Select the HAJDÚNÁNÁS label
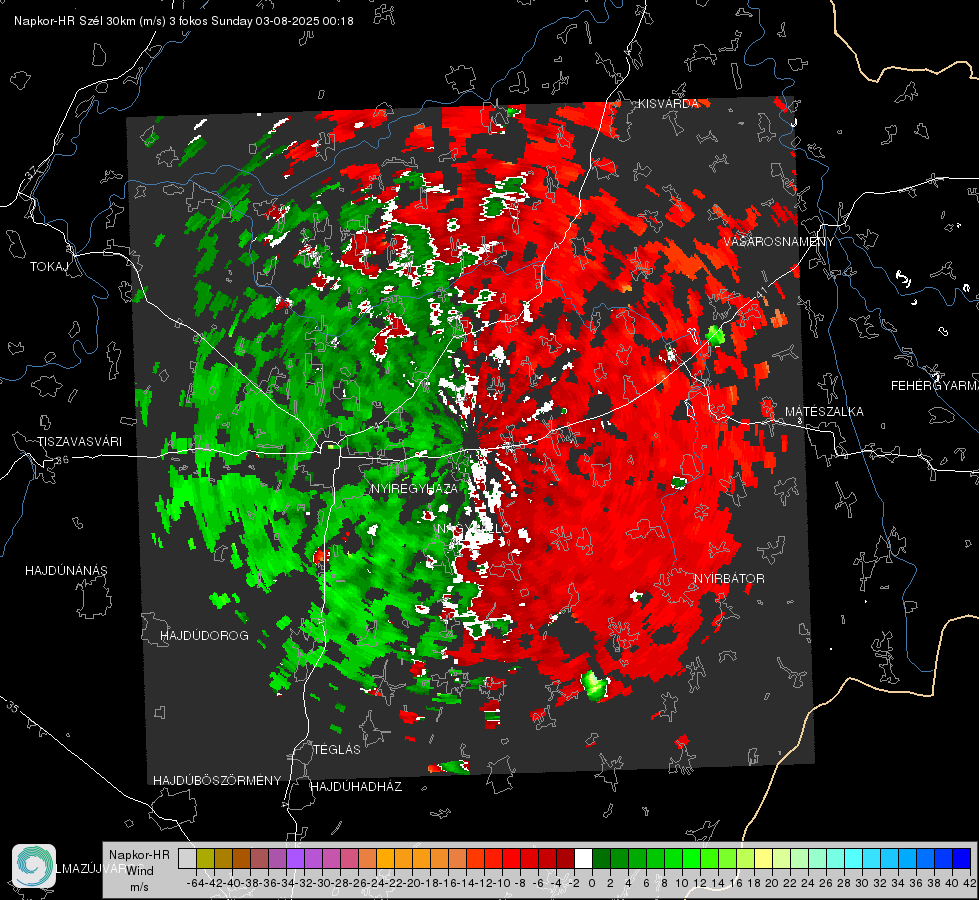Image resolution: width=979 pixels, height=900 pixels. (x=66, y=570)
